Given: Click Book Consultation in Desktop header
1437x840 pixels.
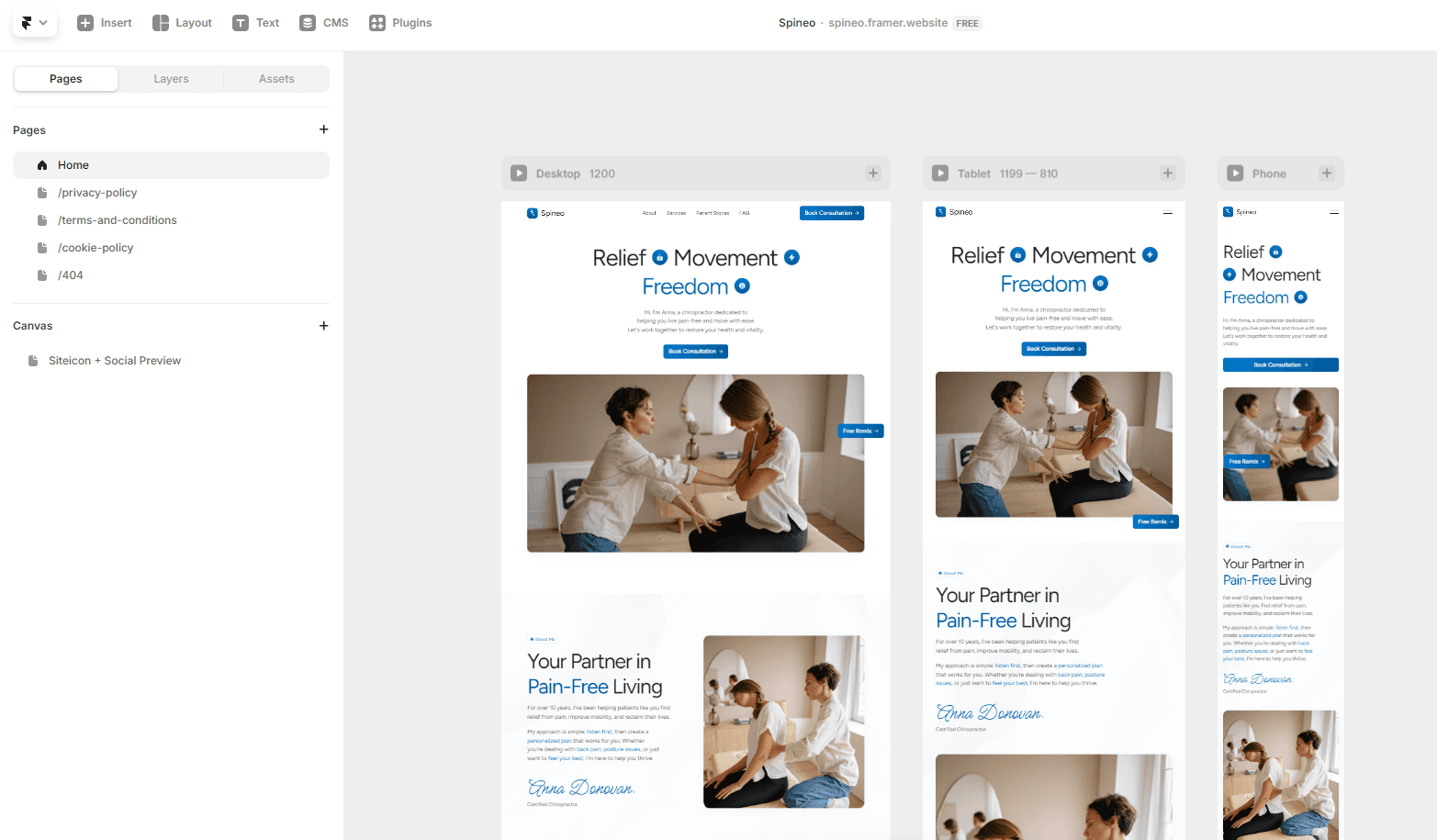Looking at the screenshot, I should pos(832,213).
